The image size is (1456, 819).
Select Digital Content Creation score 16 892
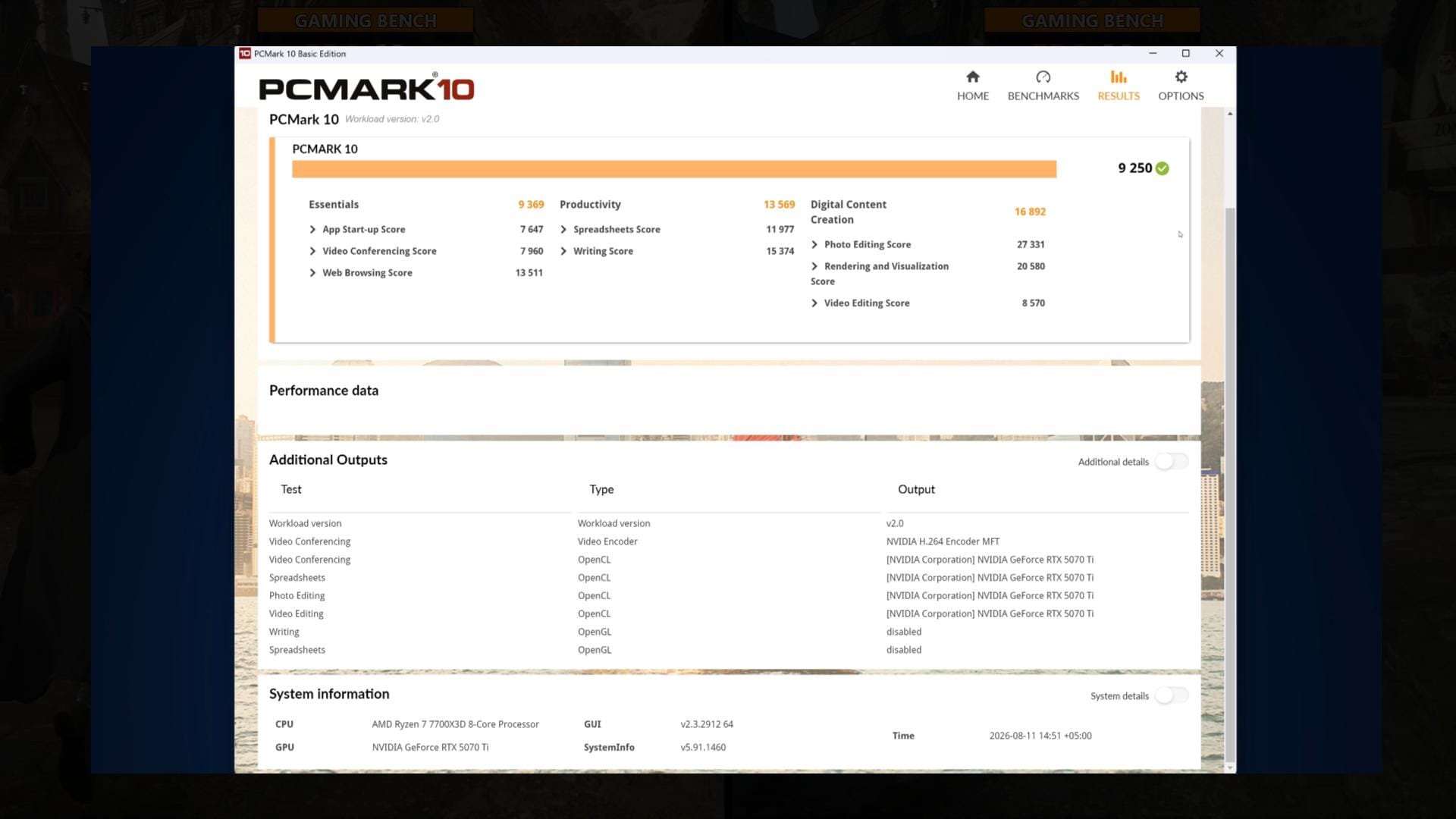pyautogui.click(x=1030, y=212)
